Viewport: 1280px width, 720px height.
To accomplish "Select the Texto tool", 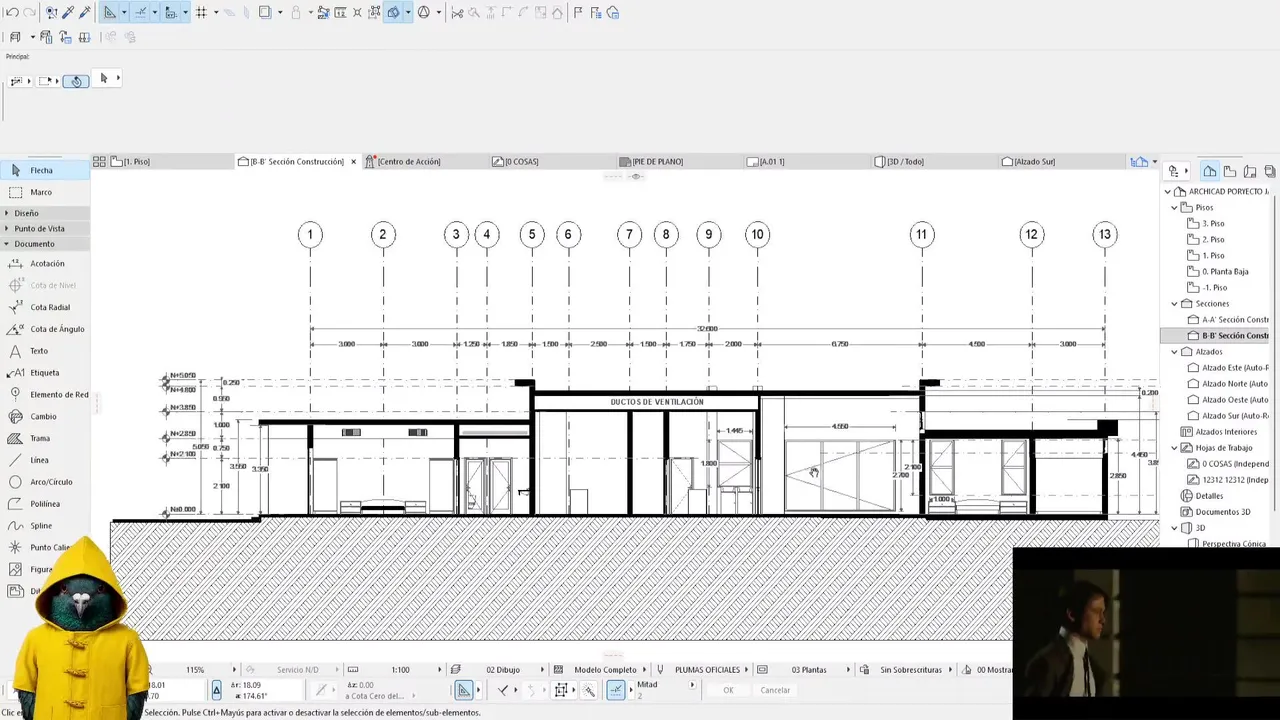I will (x=45, y=351).
